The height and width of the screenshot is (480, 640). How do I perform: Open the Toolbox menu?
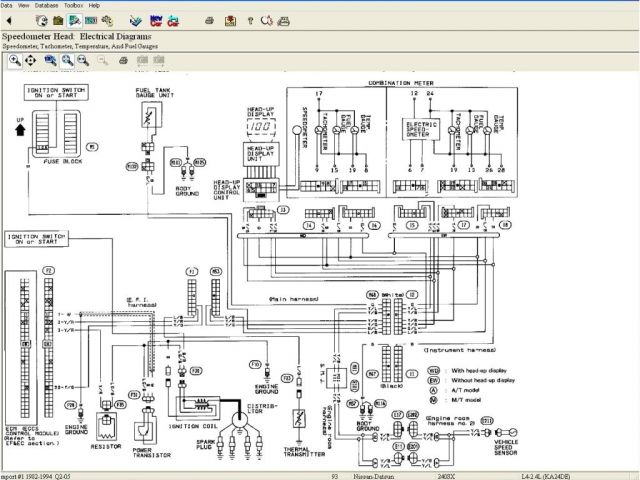[x=73, y=5]
